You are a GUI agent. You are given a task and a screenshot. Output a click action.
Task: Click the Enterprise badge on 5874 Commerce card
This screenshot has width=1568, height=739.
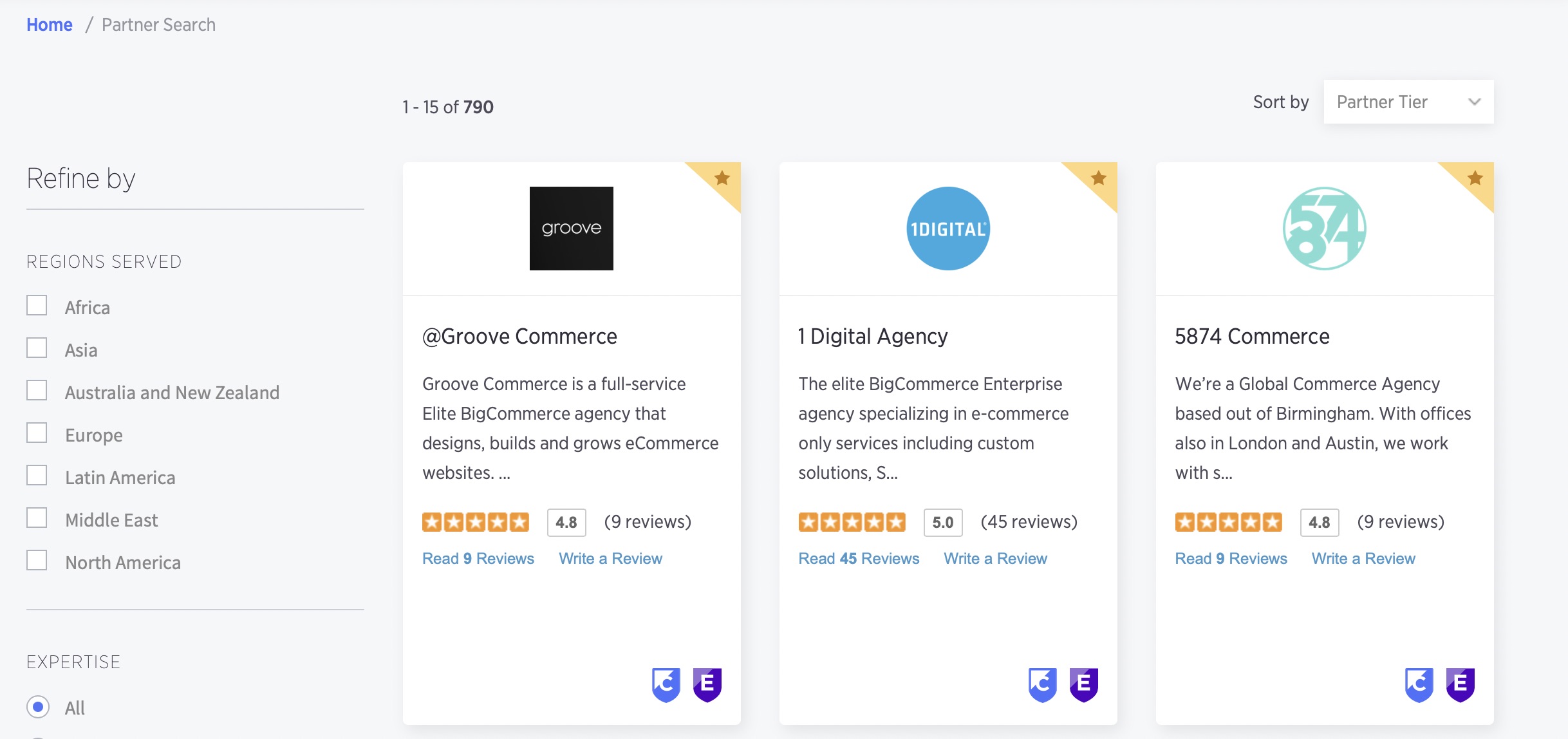(1461, 684)
